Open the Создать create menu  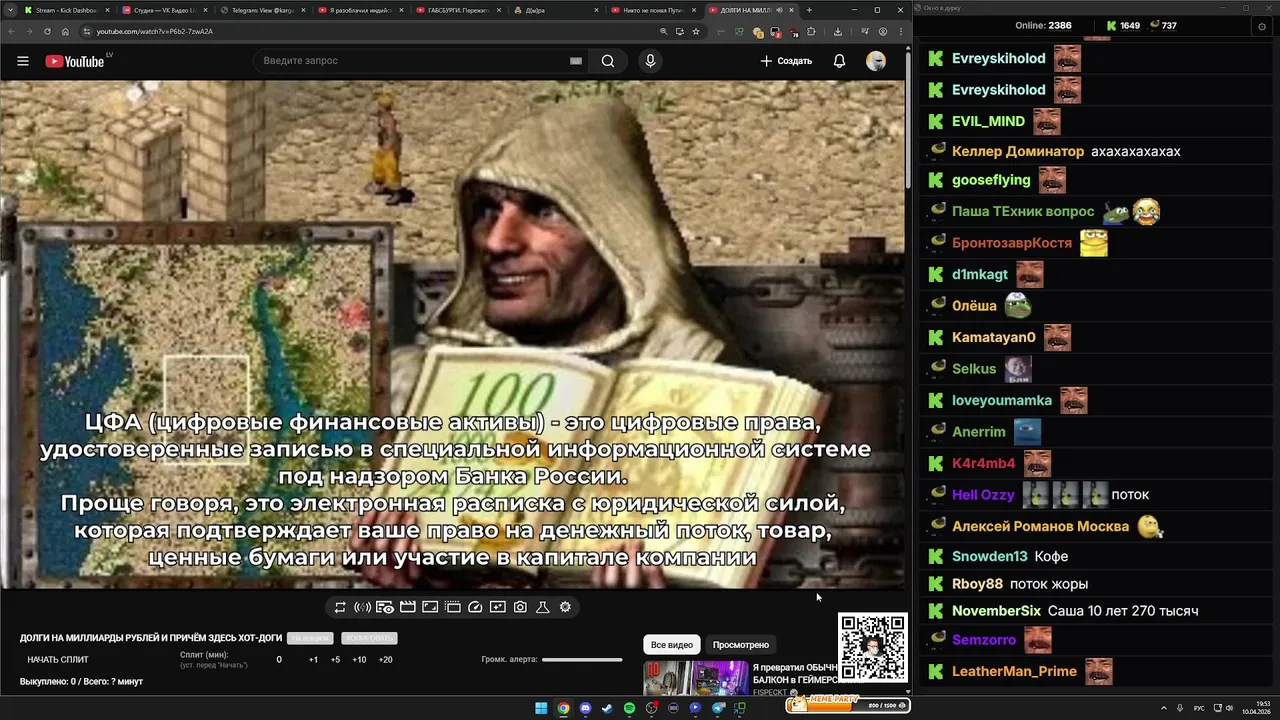click(x=786, y=61)
